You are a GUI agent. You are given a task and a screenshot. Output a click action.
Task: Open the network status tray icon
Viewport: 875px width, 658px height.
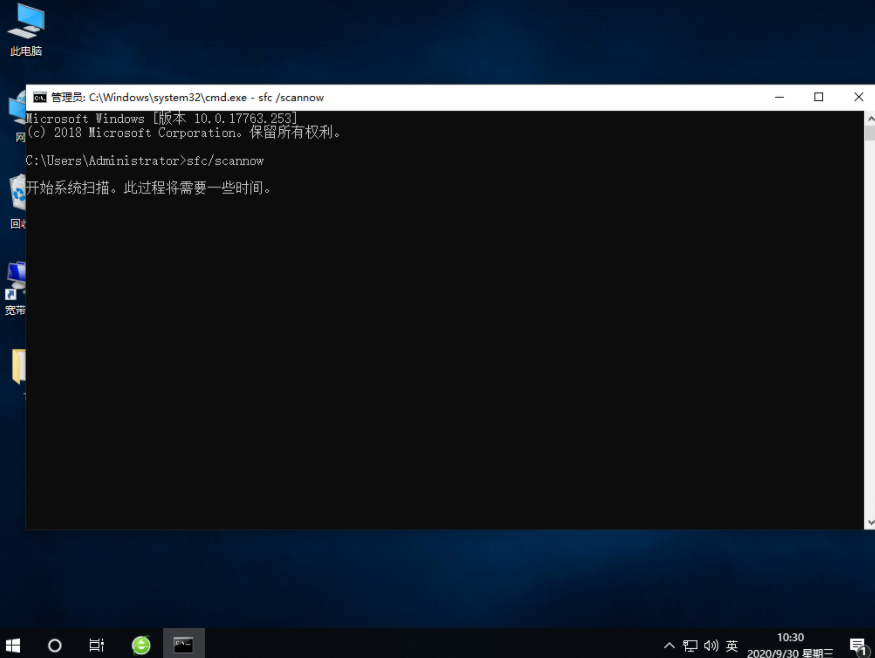tap(690, 646)
